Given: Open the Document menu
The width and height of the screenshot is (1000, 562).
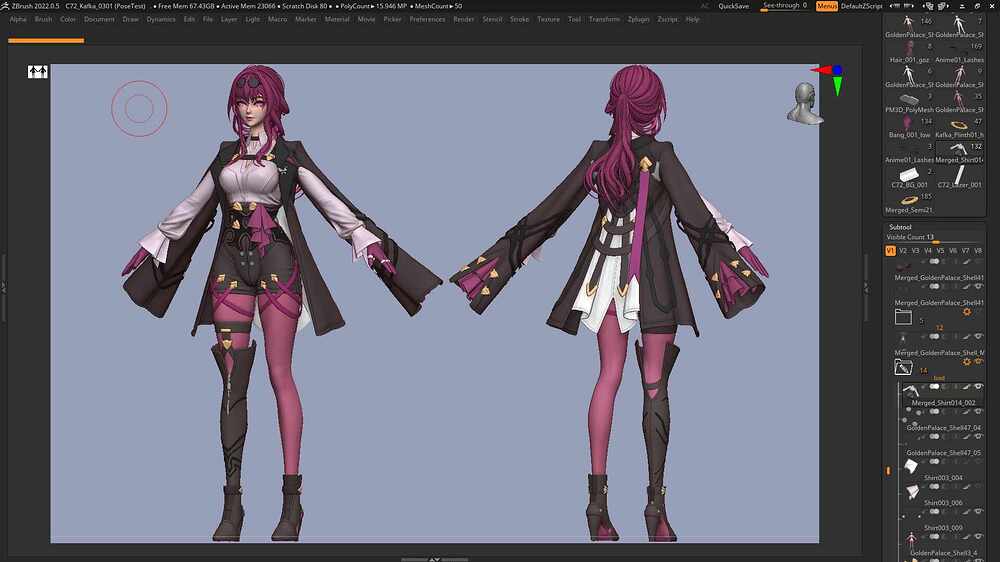Looking at the screenshot, I should pyautogui.click(x=99, y=19).
